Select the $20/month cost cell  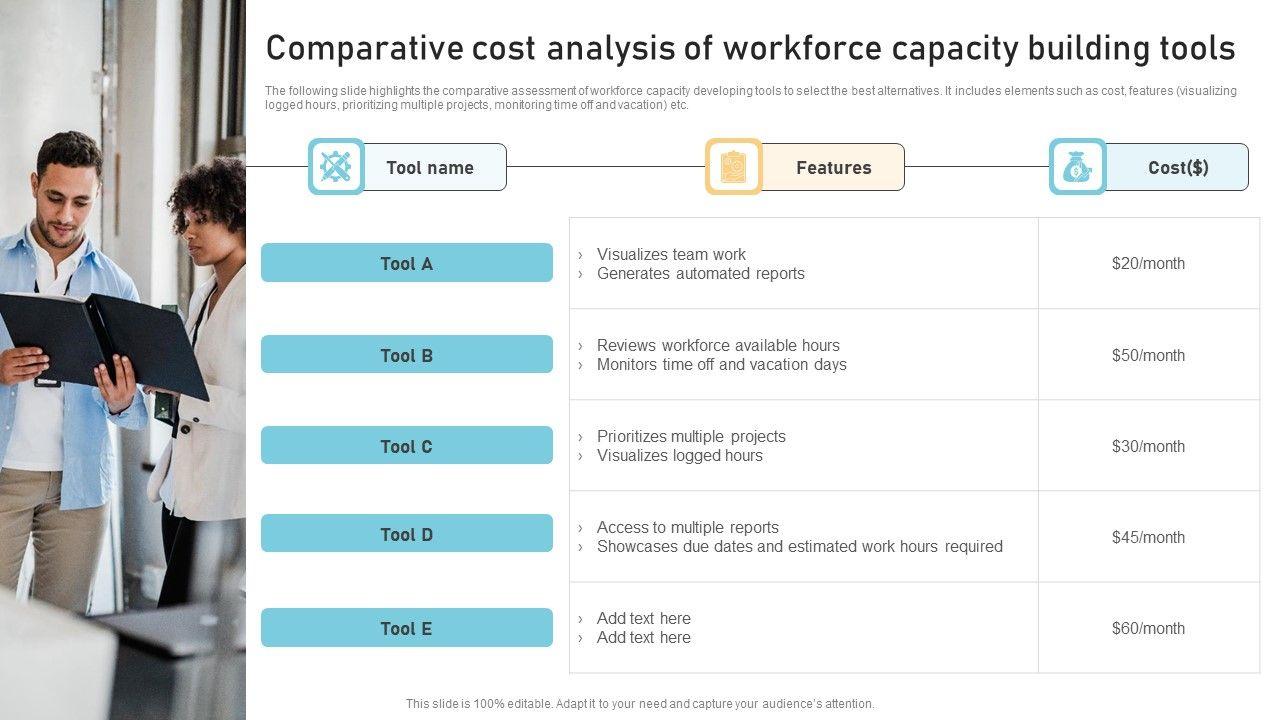1148,263
